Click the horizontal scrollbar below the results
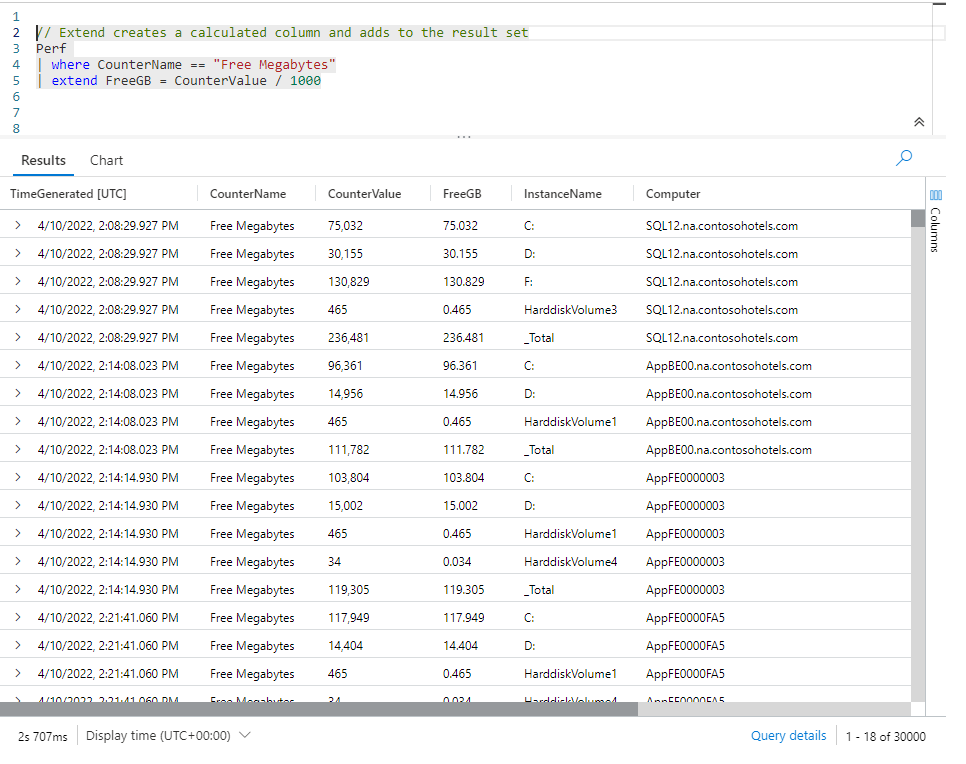The height and width of the screenshot is (764, 966). tap(320, 709)
